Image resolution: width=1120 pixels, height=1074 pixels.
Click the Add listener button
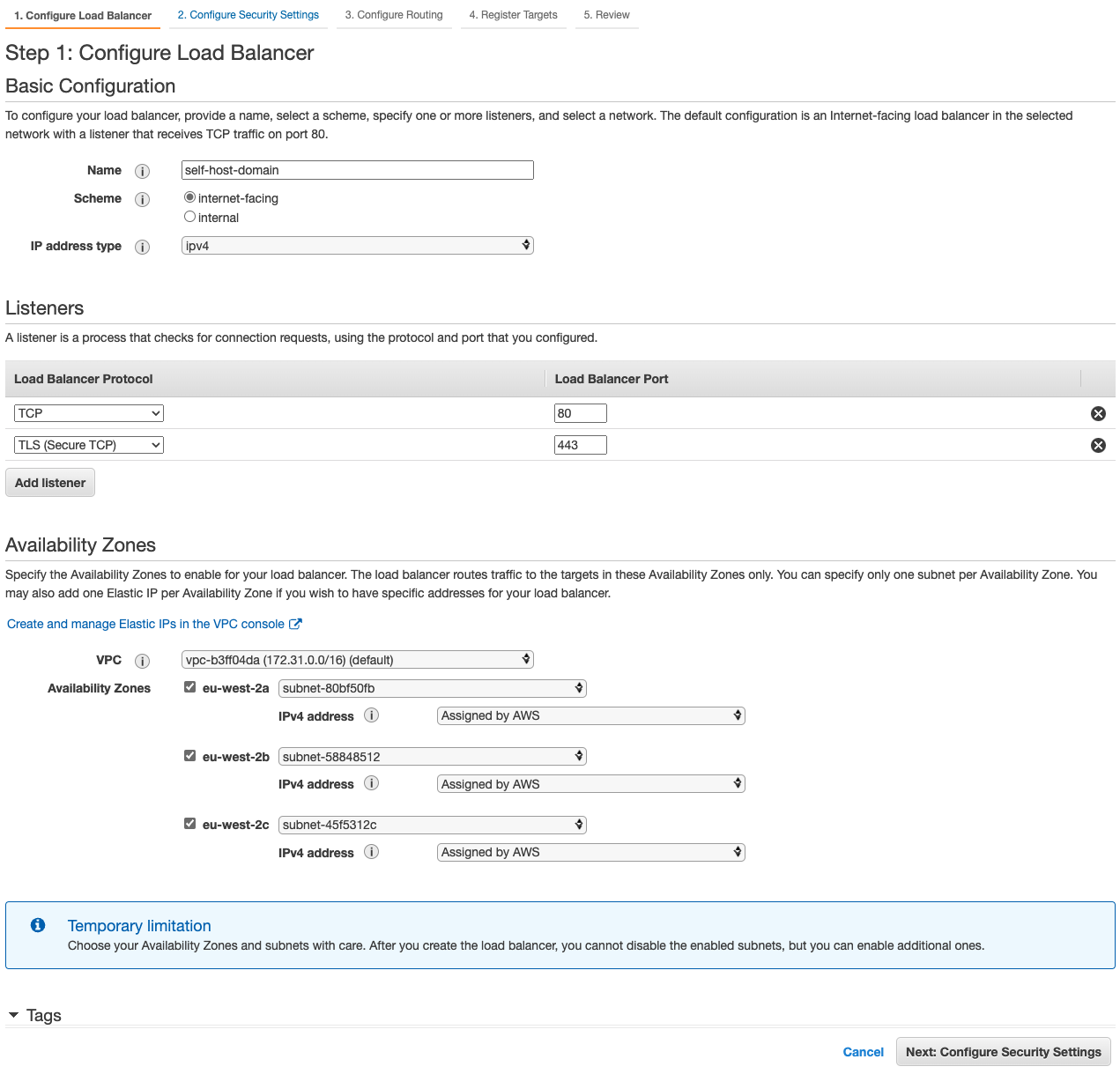pyautogui.click(x=50, y=483)
